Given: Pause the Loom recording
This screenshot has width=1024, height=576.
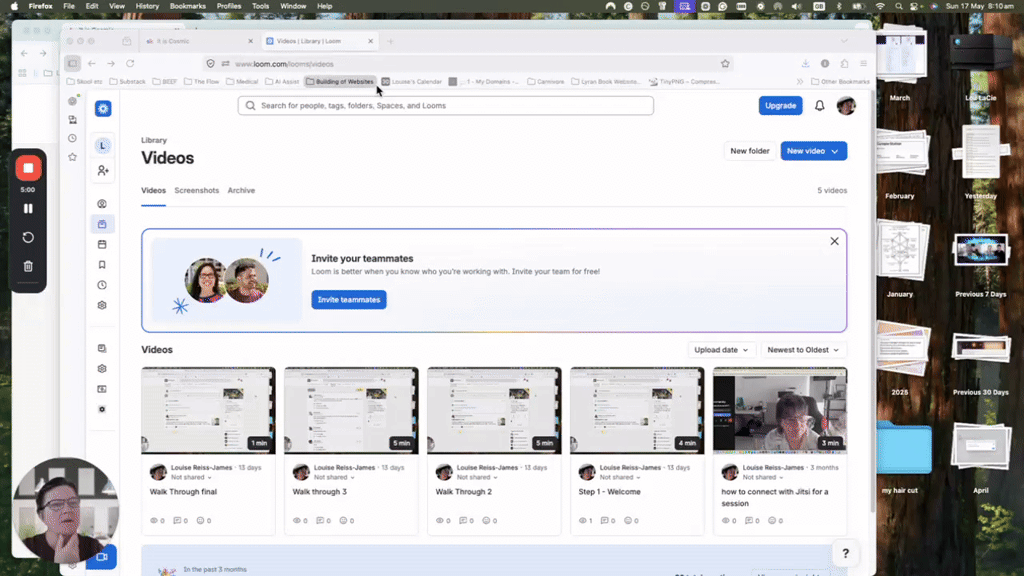Looking at the screenshot, I should point(28,209).
